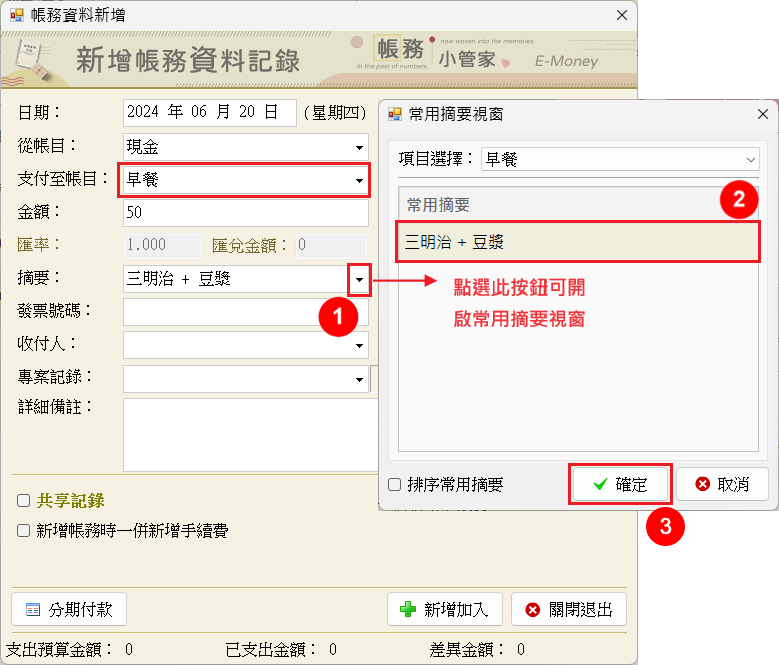Click the 匯兌金額 field showing 0
779x665 pixels.
pyautogui.click(x=331, y=245)
